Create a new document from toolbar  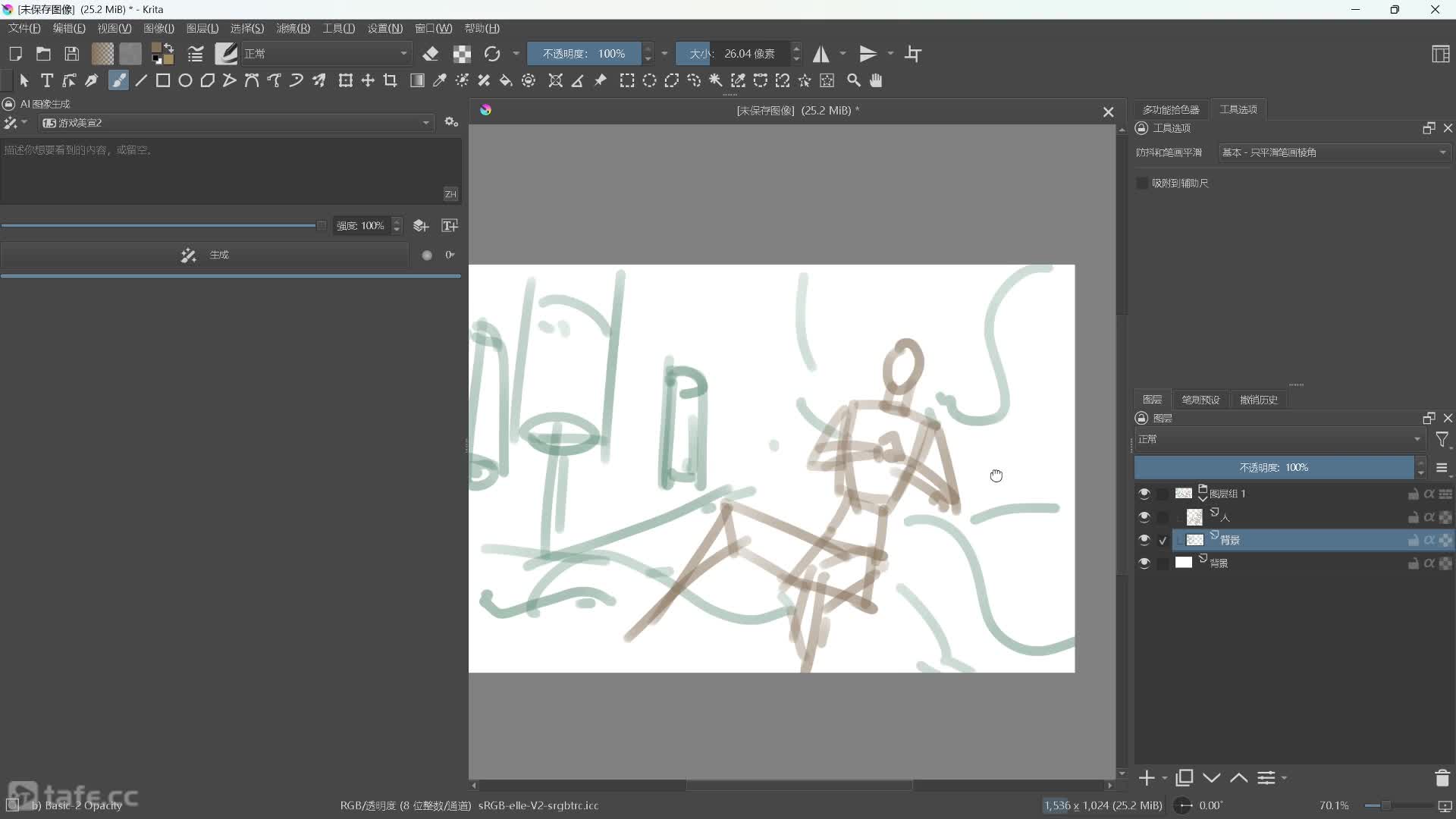pyautogui.click(x=15, y=54)
